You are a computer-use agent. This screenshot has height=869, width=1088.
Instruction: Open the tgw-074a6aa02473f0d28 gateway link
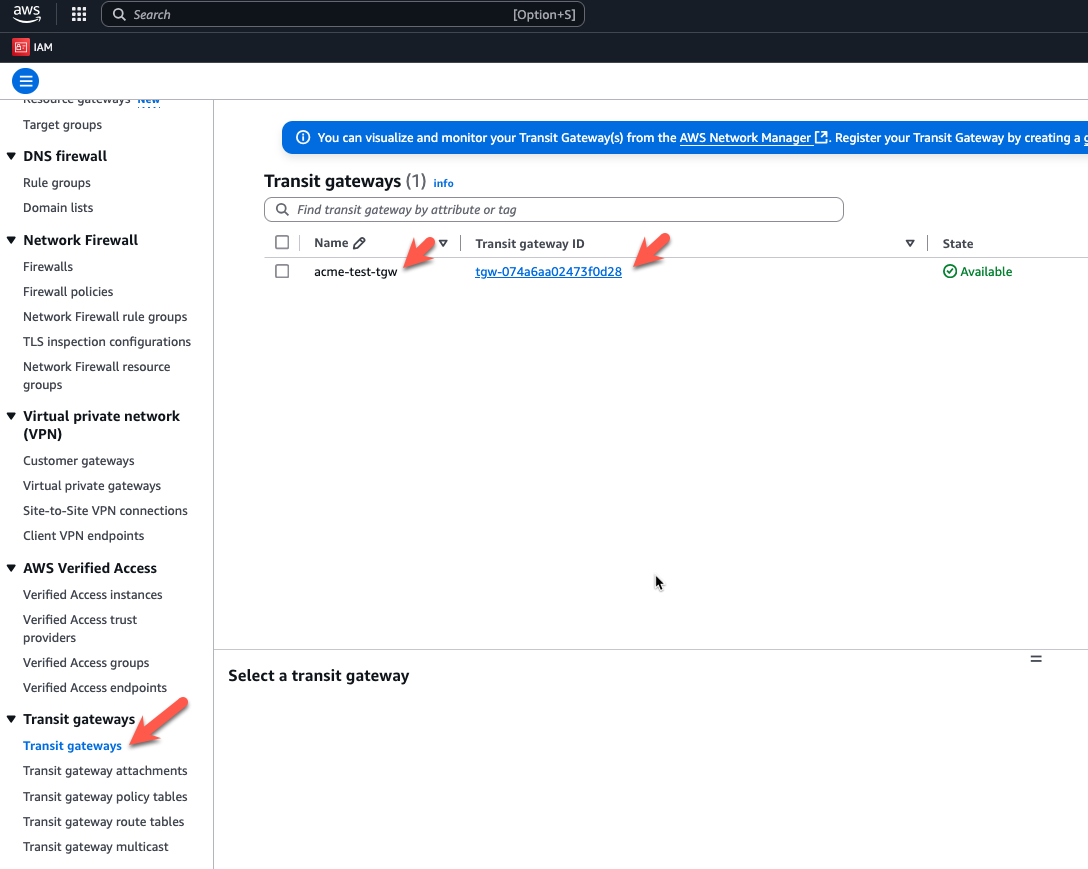pos(548,272)
